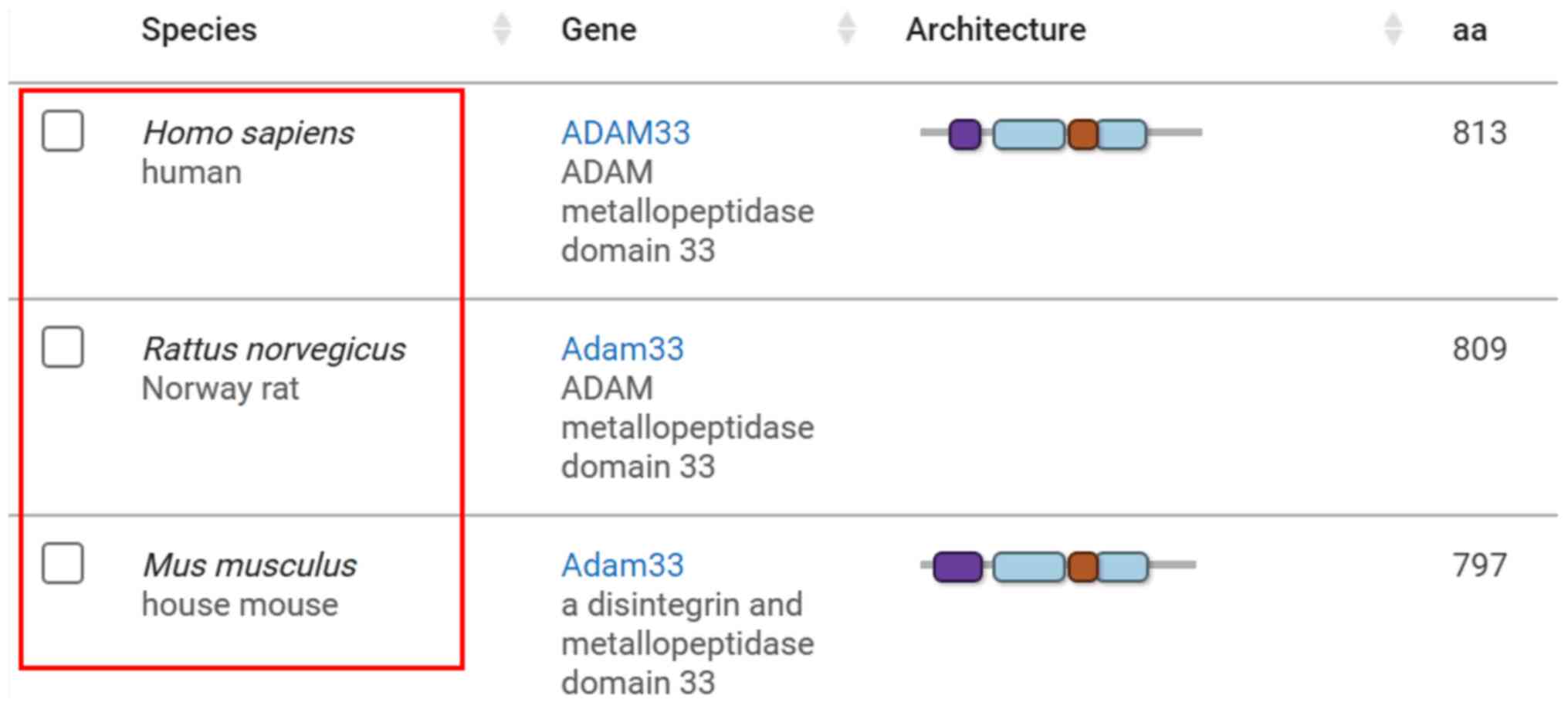1568x706 pixels.
Task: Open the house mouse Adam33 gene link
Action: (x=622, y=565)
